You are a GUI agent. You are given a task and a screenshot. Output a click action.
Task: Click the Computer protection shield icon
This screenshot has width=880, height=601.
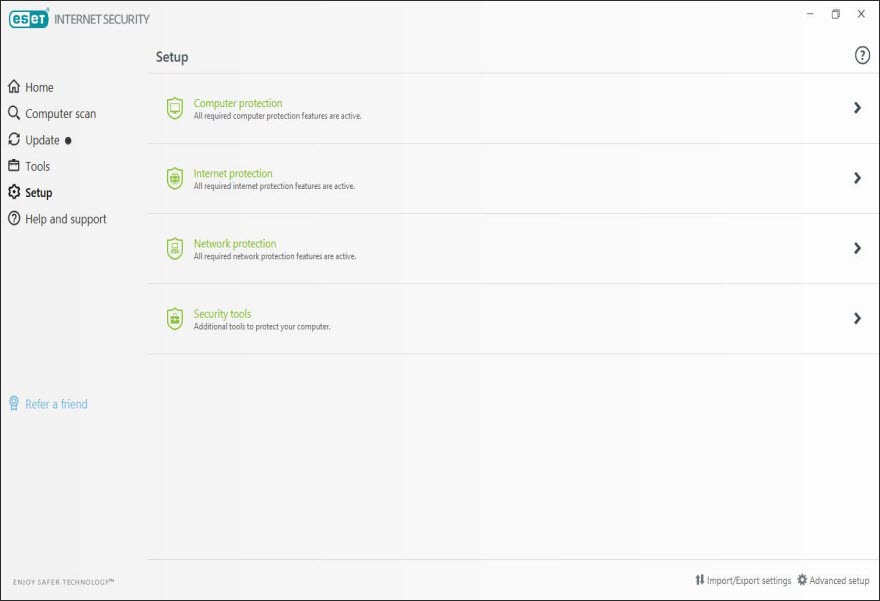pyautogui.click(x=175, y=108)
